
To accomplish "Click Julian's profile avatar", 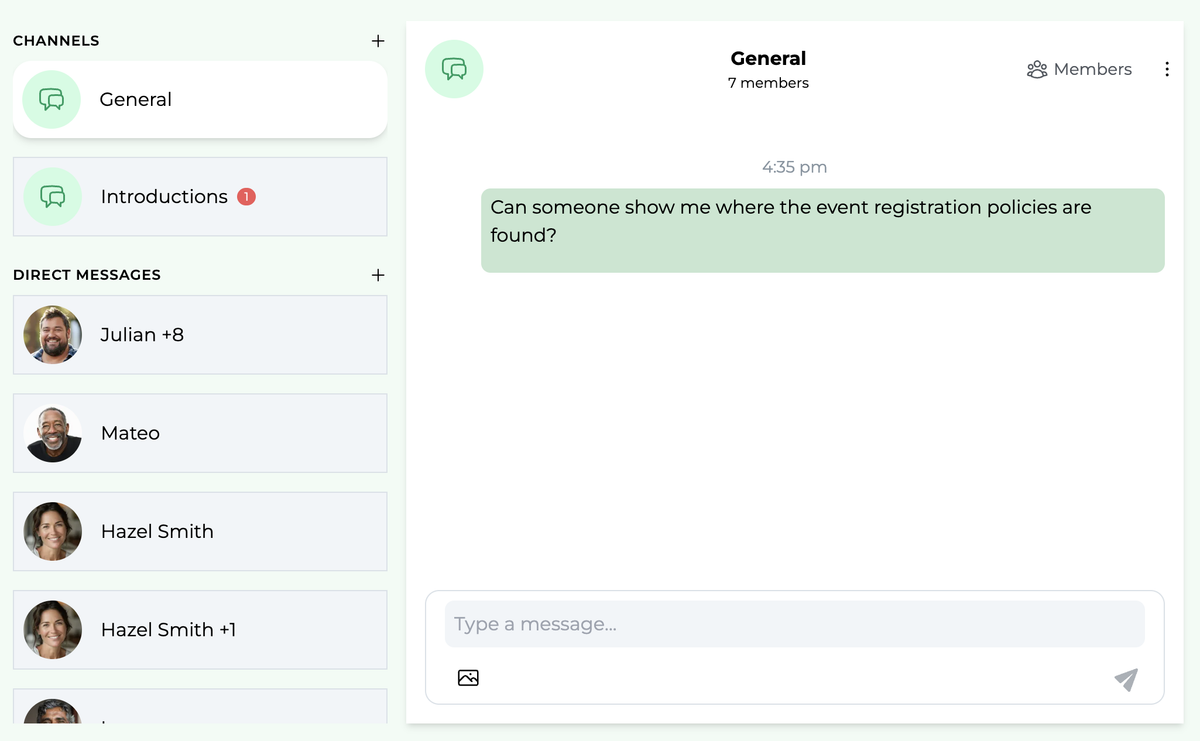I will pos(51,334).
